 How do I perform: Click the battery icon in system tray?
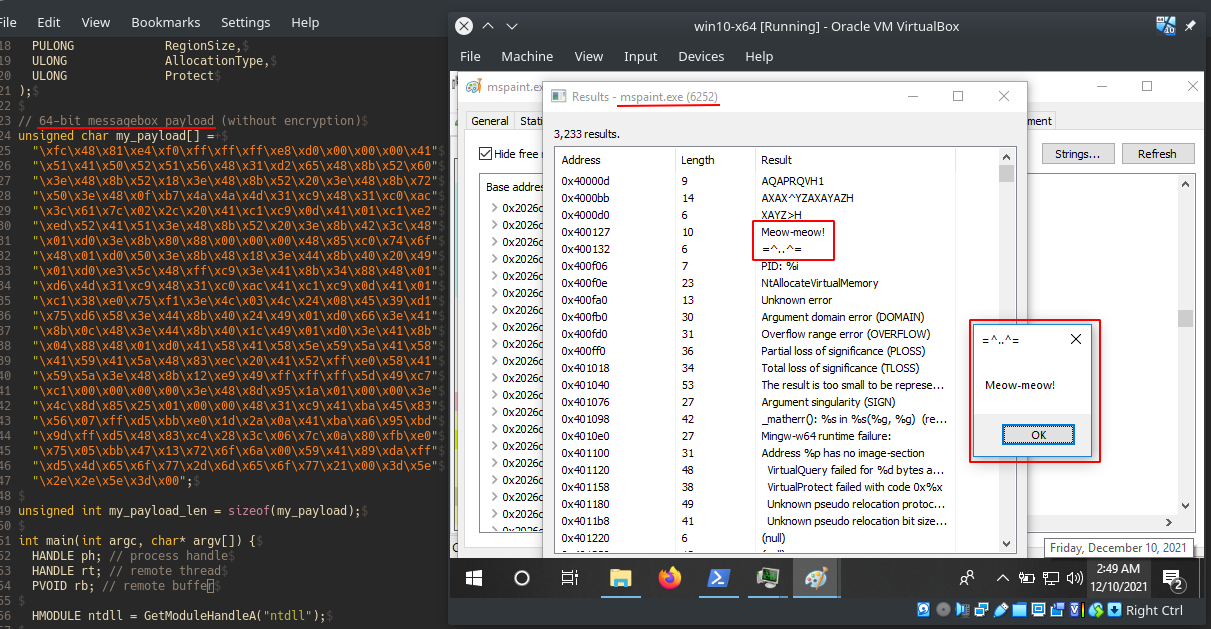[x=1027, y=578]
